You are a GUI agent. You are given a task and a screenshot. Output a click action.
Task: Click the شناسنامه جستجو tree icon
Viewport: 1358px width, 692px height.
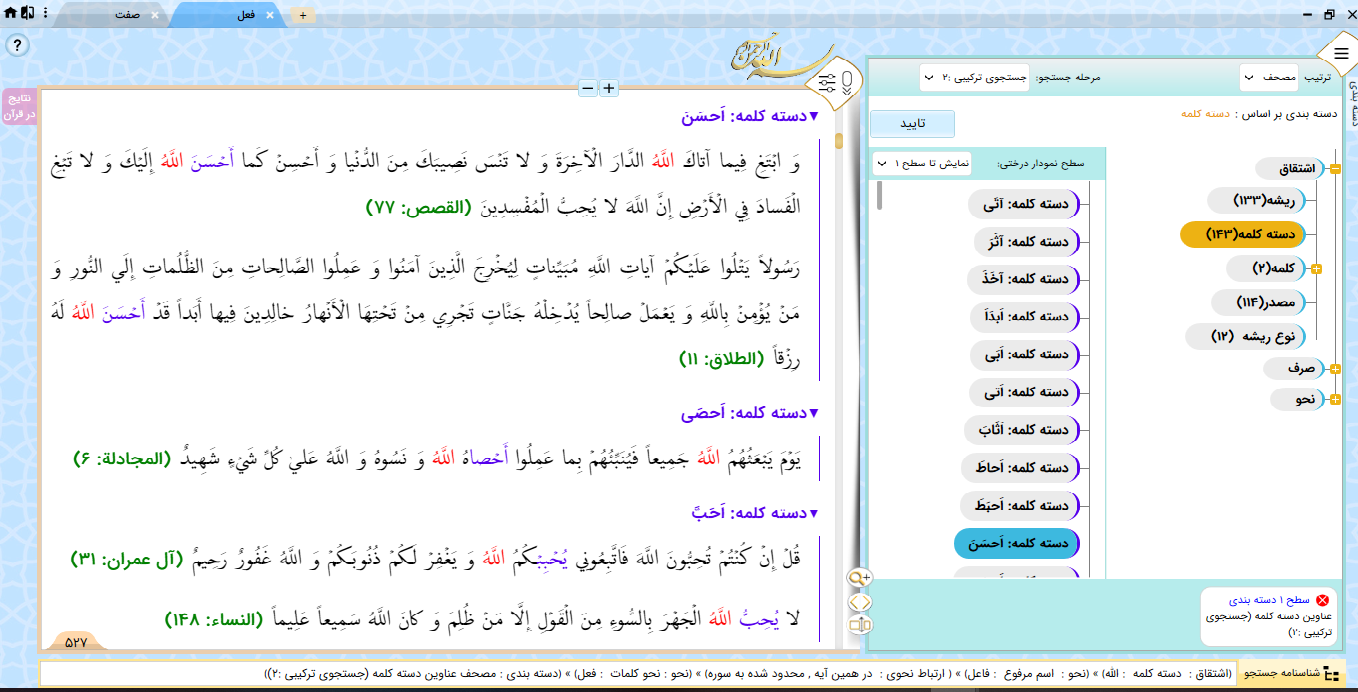pyautogui.click(x=1332, y=674)
